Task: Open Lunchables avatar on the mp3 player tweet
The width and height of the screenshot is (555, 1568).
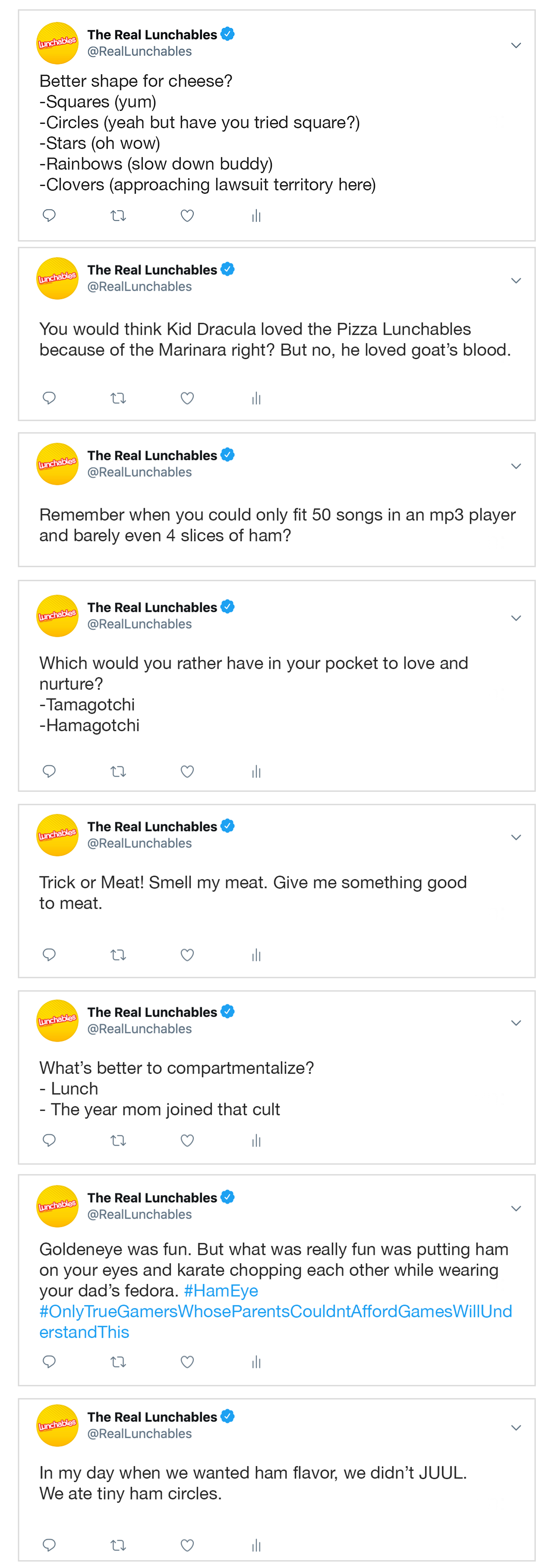Action: click(x=57, y=464)
